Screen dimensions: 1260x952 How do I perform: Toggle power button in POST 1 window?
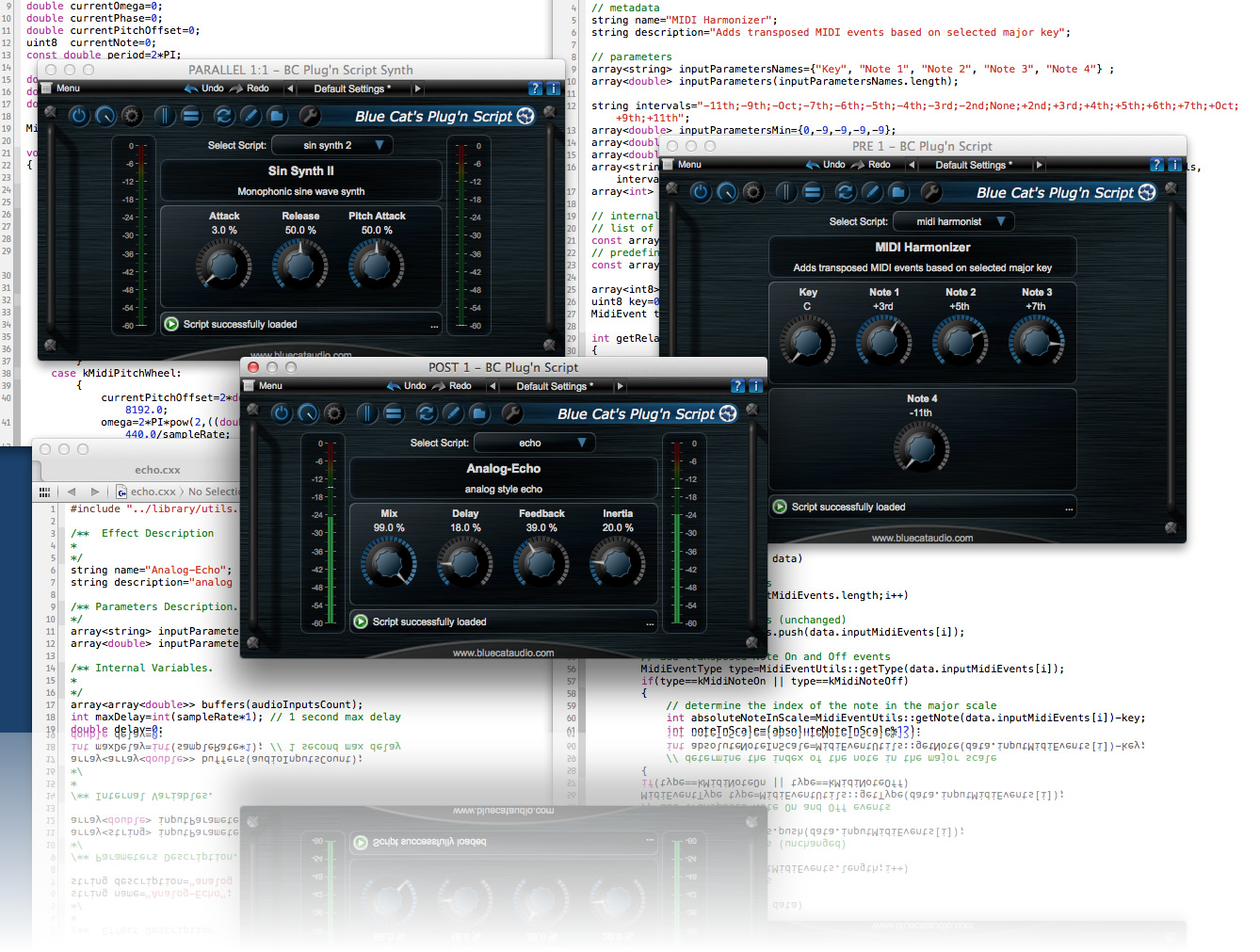[282, 413]
